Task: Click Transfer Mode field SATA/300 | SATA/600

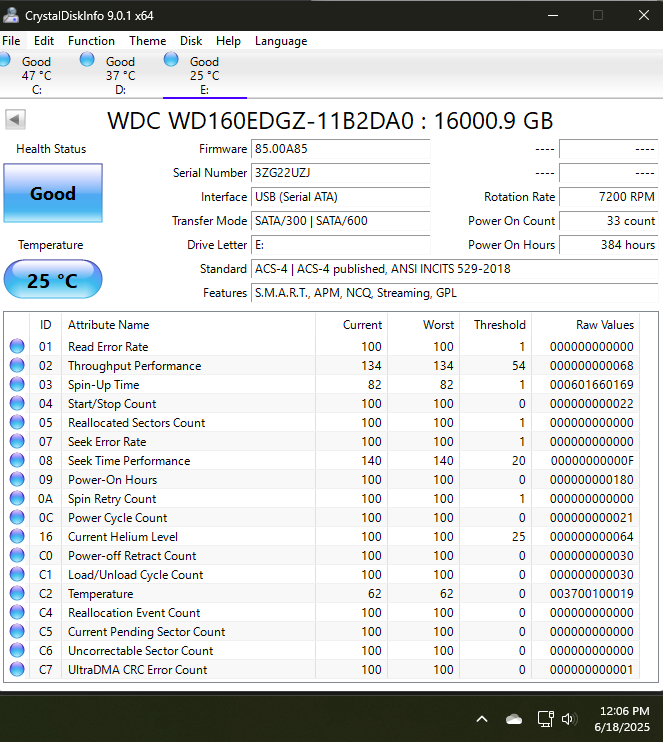Action: click(340, 221)
